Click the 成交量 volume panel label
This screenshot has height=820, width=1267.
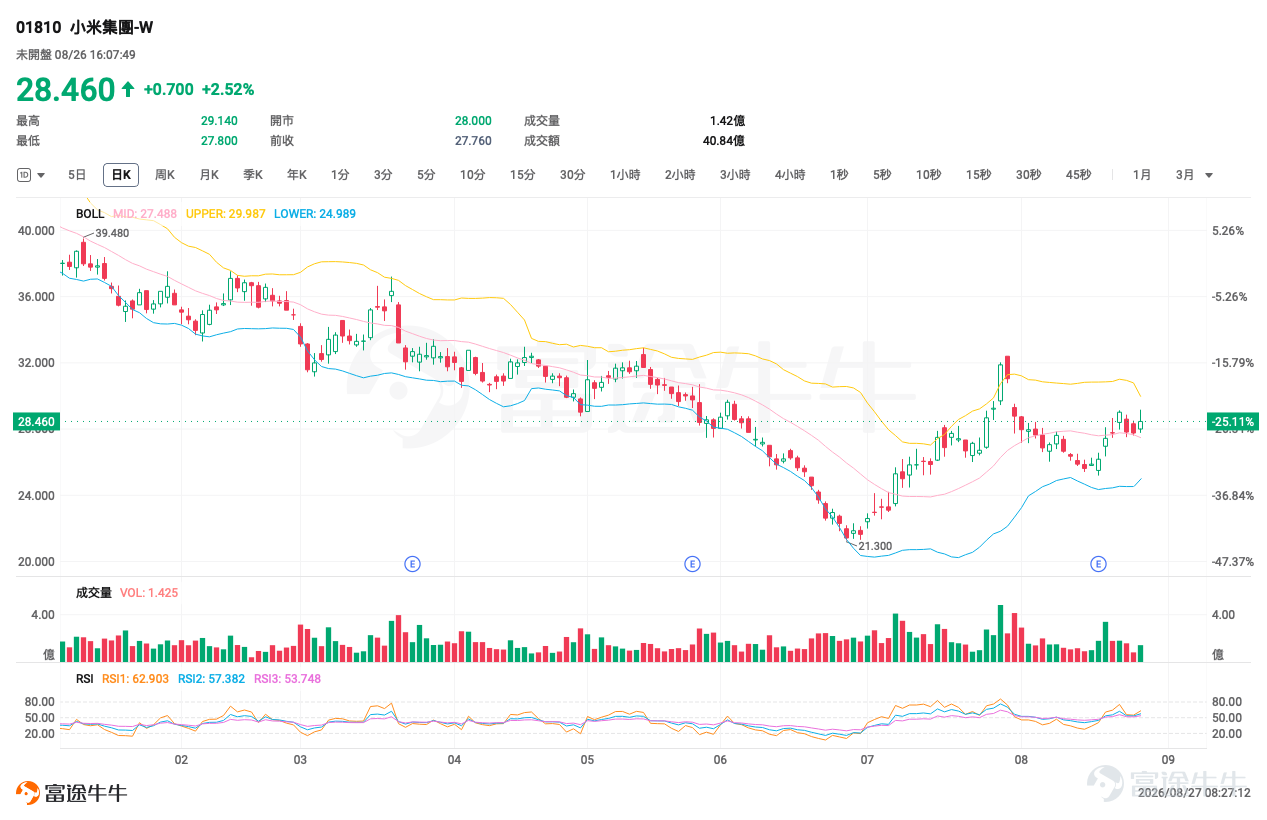pyautogui.click(x=94, y=593)
